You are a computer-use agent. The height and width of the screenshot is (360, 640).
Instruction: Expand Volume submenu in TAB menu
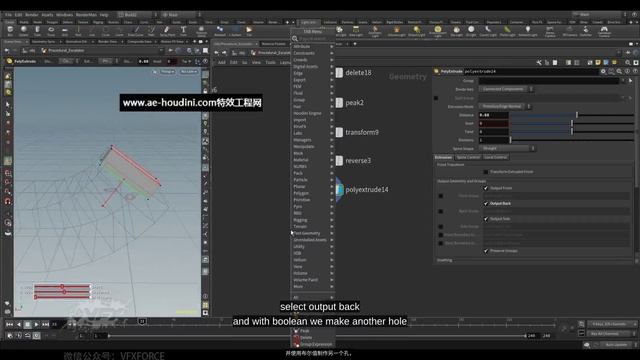click(x=313, y=273)
